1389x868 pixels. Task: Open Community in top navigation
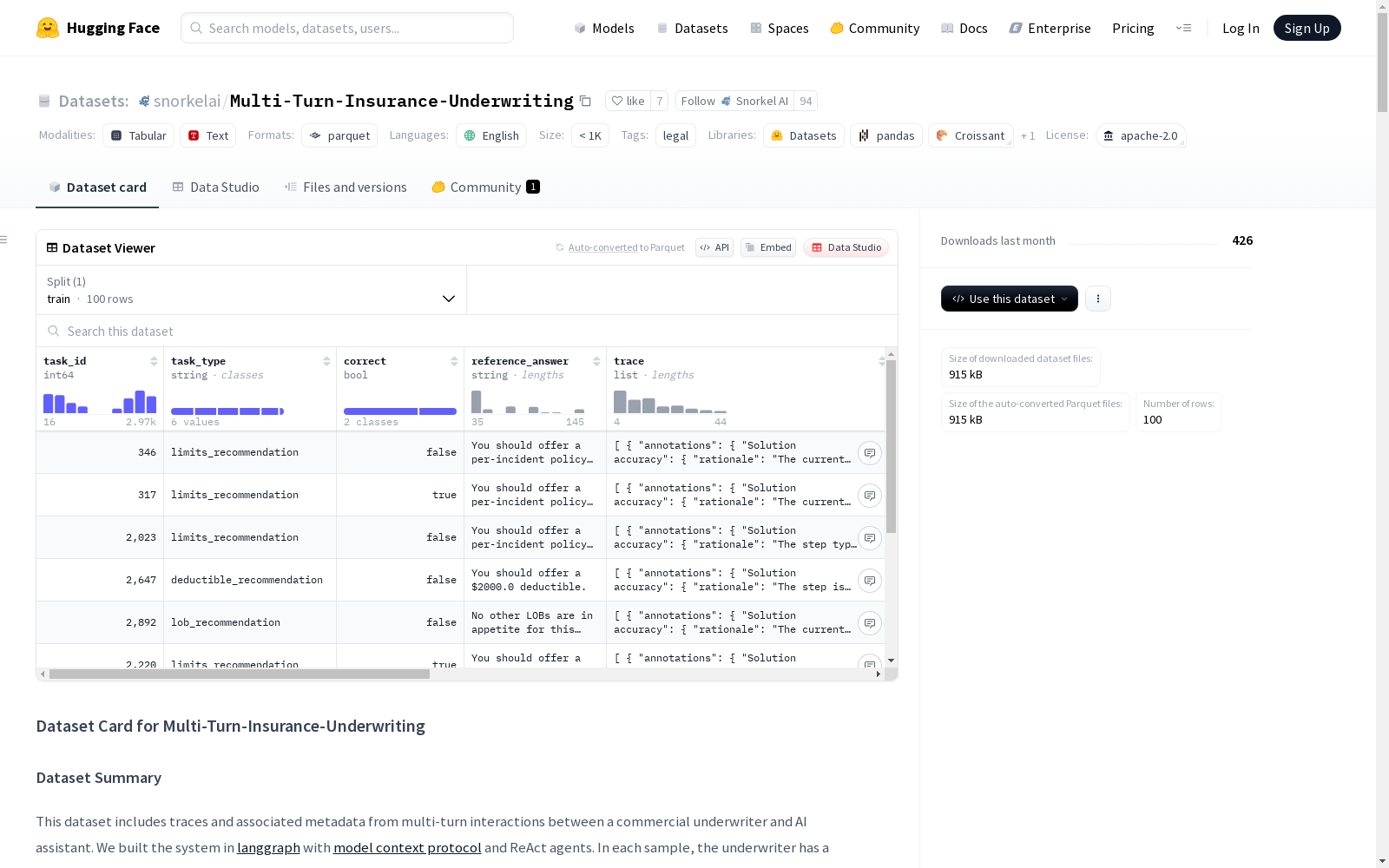[x=874, y=28]
